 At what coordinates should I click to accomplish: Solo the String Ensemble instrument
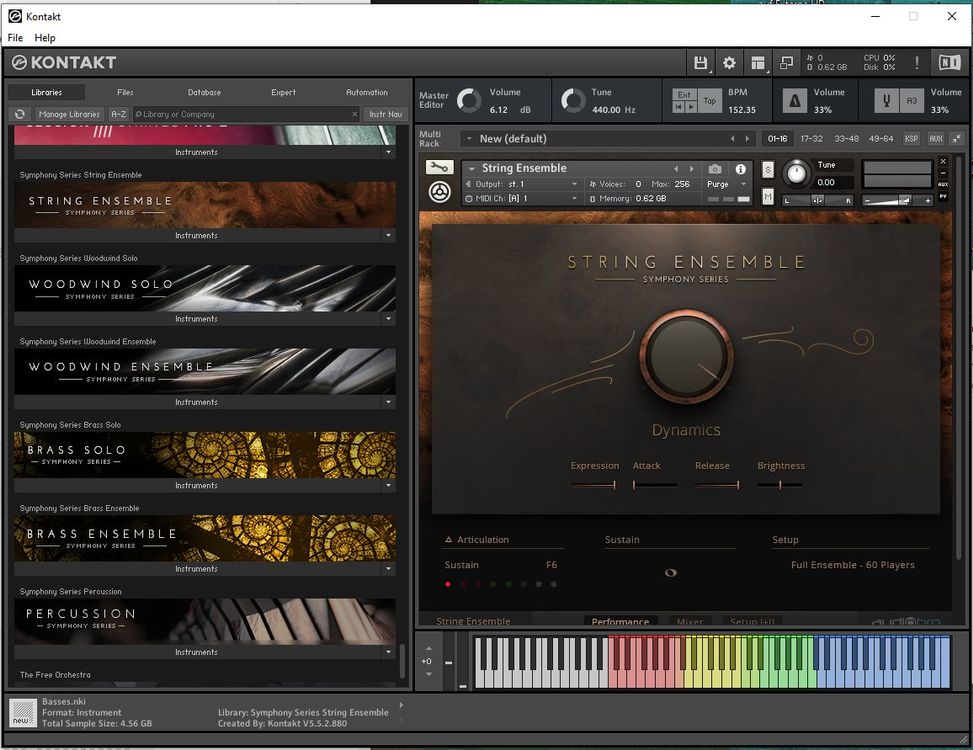coord(767,169)
